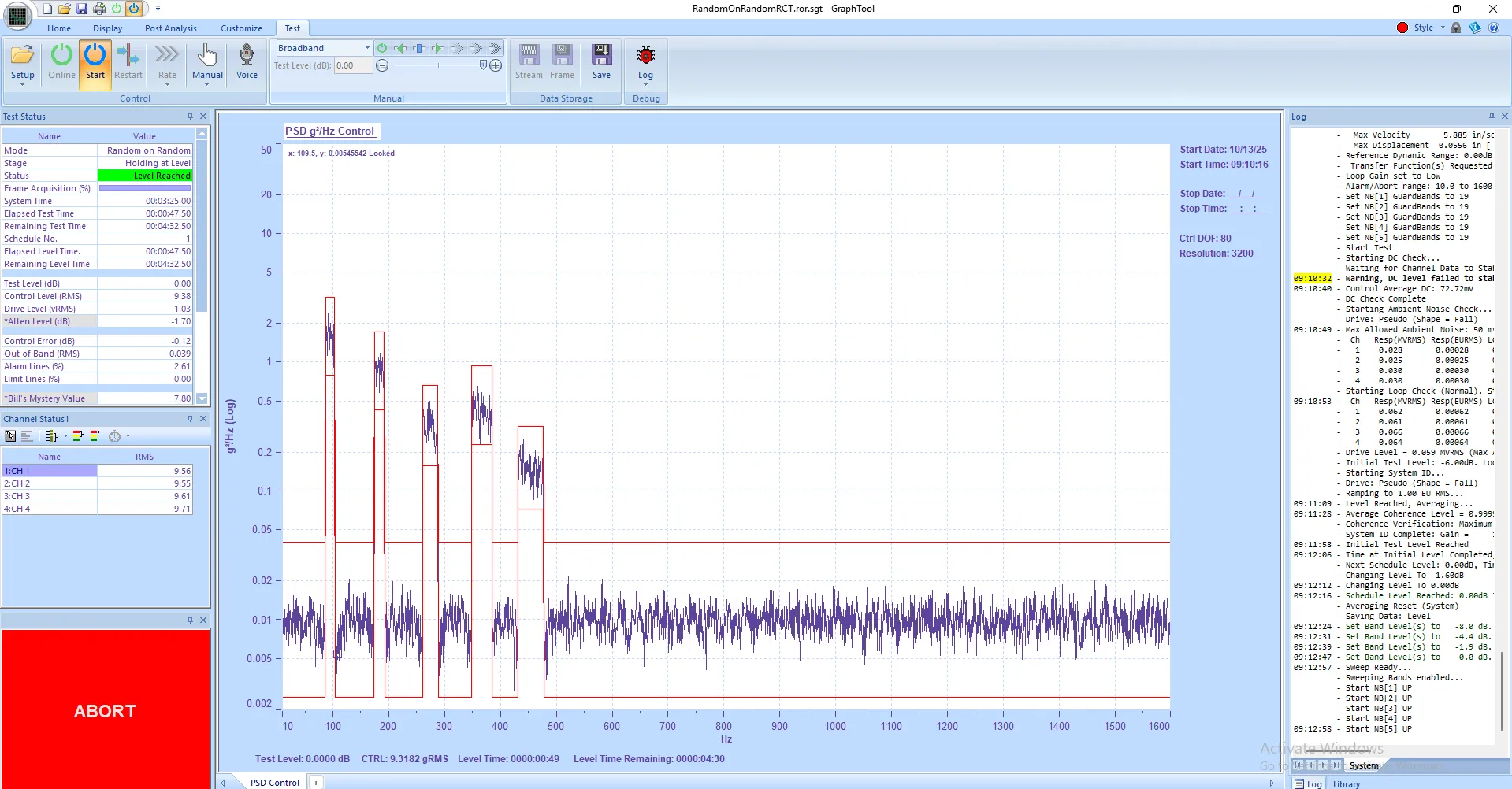Expand the quick access toolbar customization arrow
The image size is (1512, 789).
click(x=158, y=8)
